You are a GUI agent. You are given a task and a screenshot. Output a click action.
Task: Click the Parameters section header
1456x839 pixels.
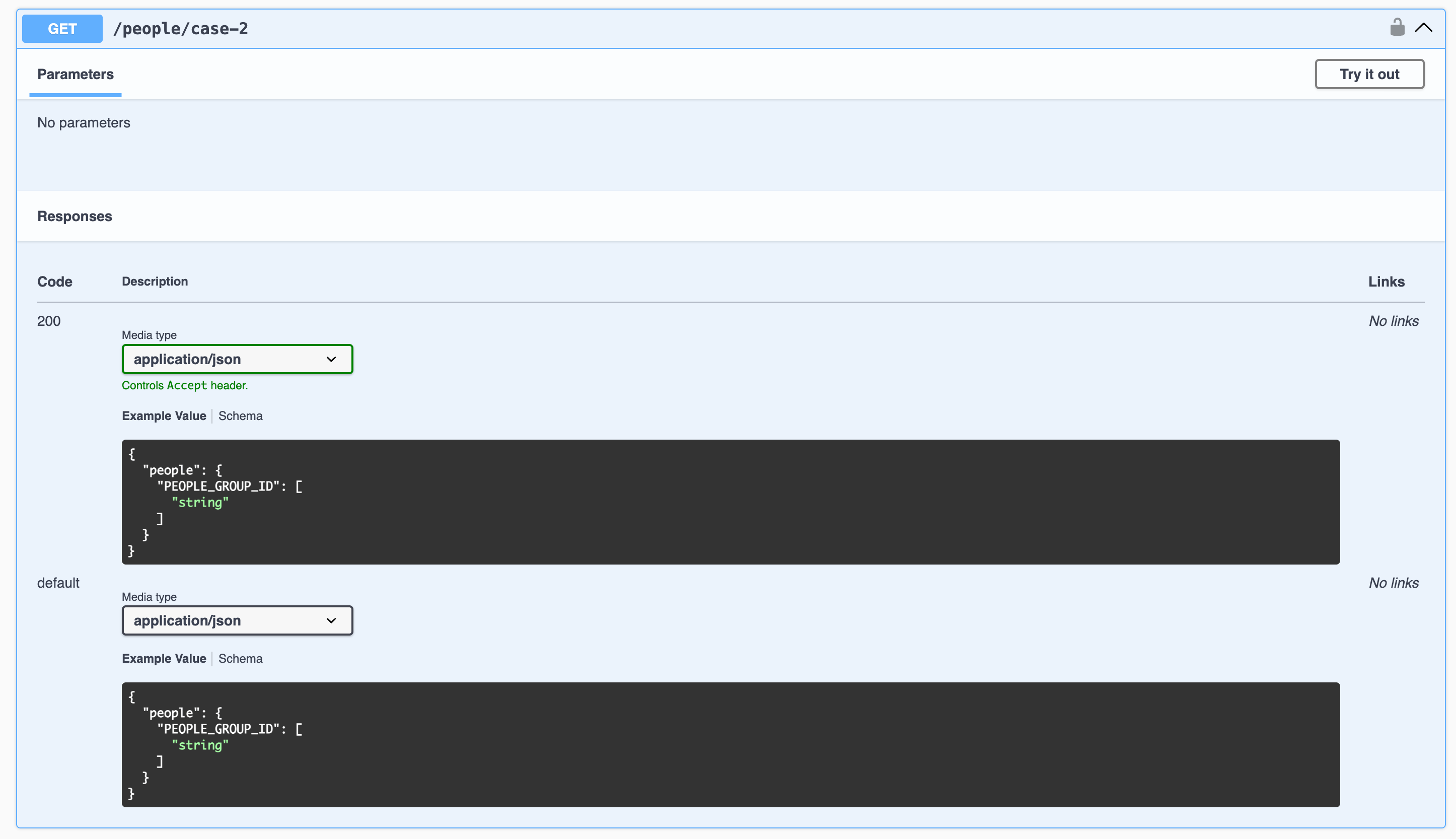75,74
